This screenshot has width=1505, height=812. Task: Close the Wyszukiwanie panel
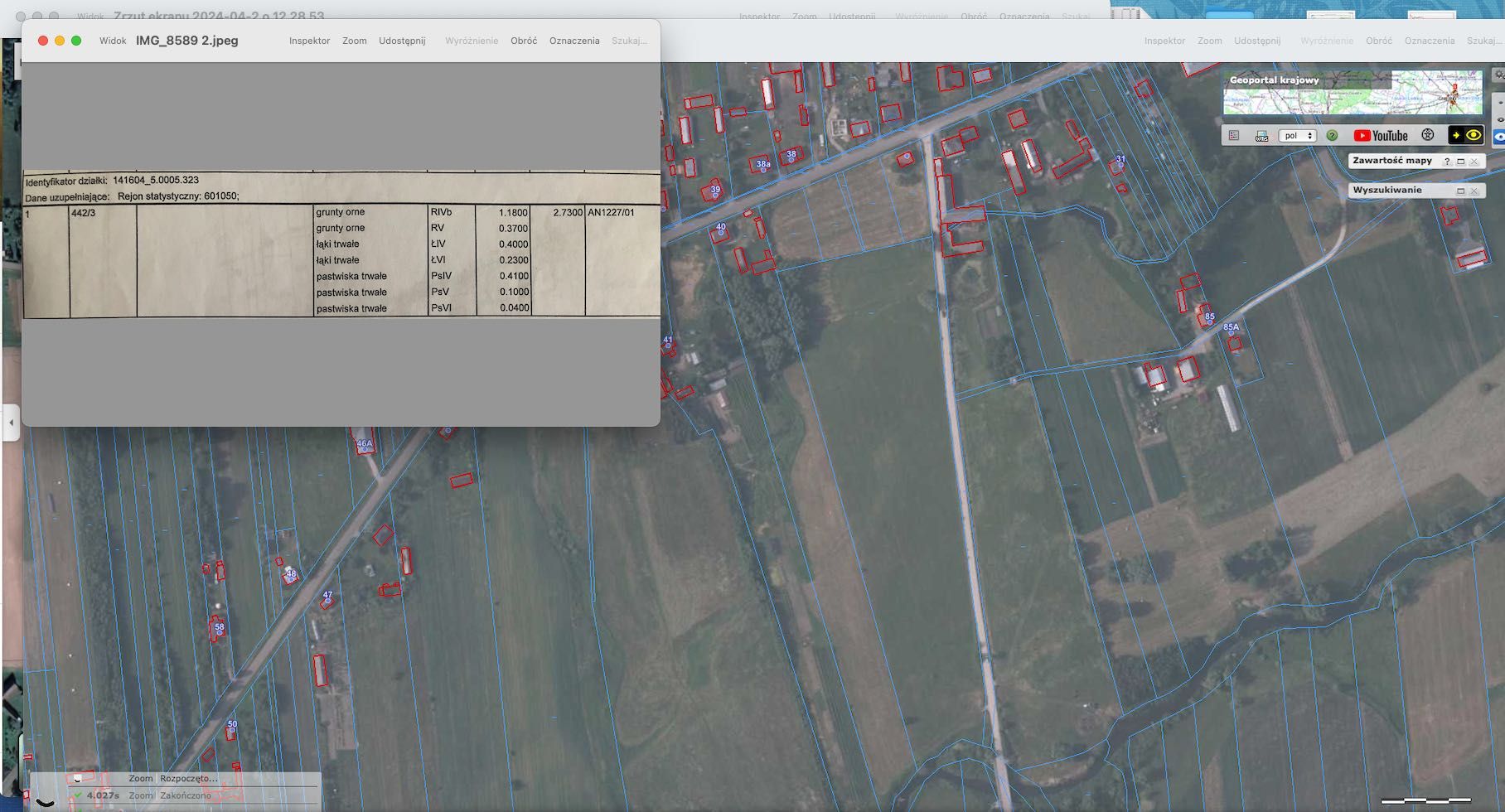(x=1474, y=191)
